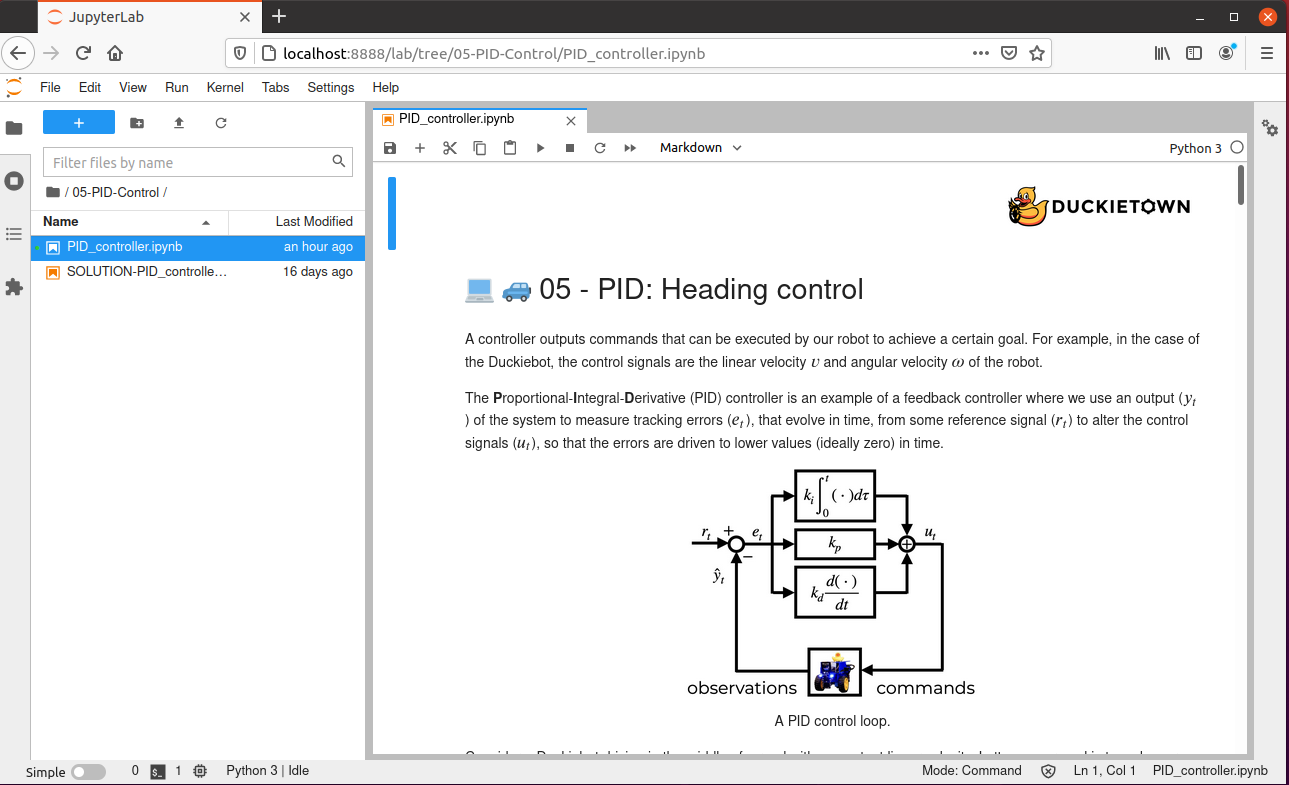The width and height of the screenshot is (1289, 785).
Task: Click the kernels count chip icon
Action: (200, 772)
